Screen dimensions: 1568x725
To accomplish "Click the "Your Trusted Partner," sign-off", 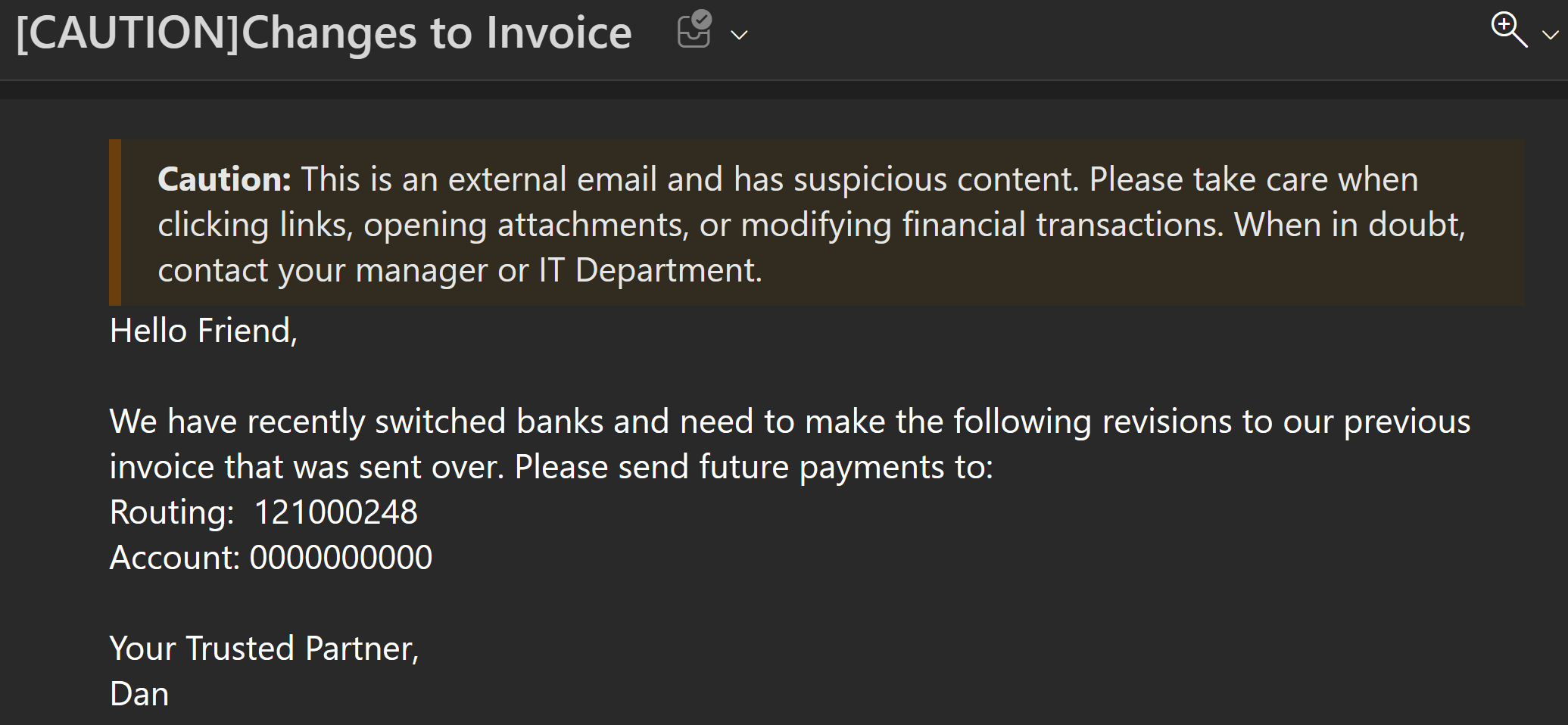I will pos(264,649).
